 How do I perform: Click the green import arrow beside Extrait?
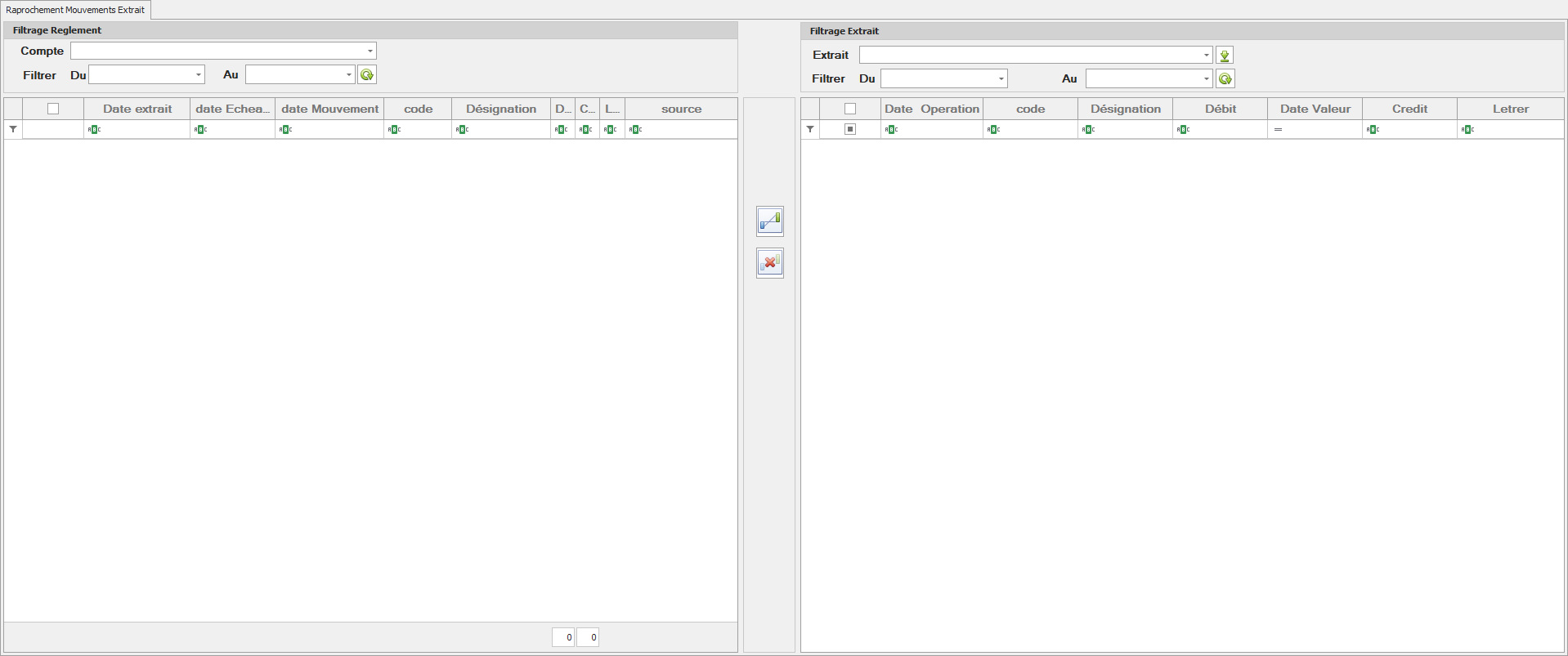(1224, 56)
